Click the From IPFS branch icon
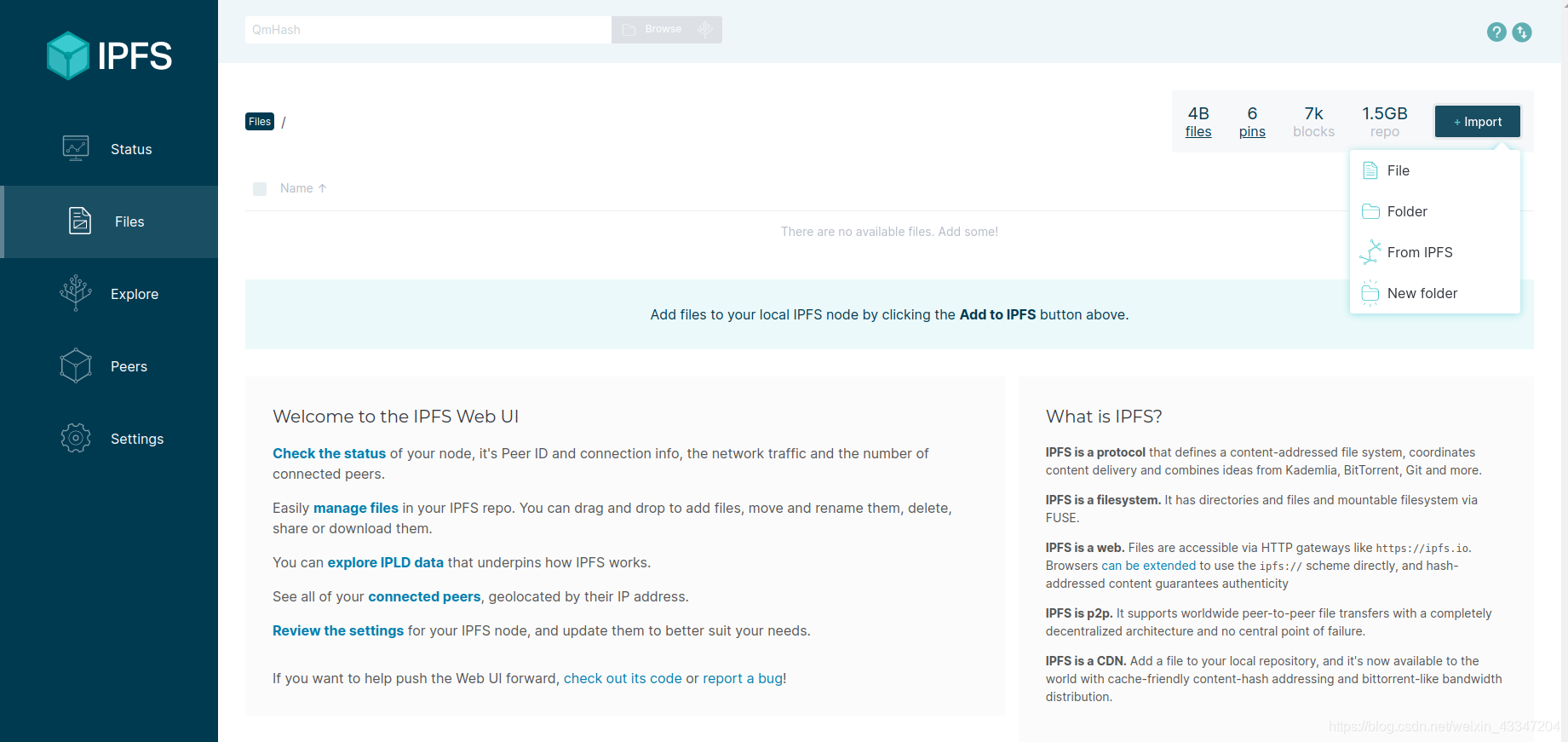The width and height of the screenshot is (1568, 742). click(1370, 252)
